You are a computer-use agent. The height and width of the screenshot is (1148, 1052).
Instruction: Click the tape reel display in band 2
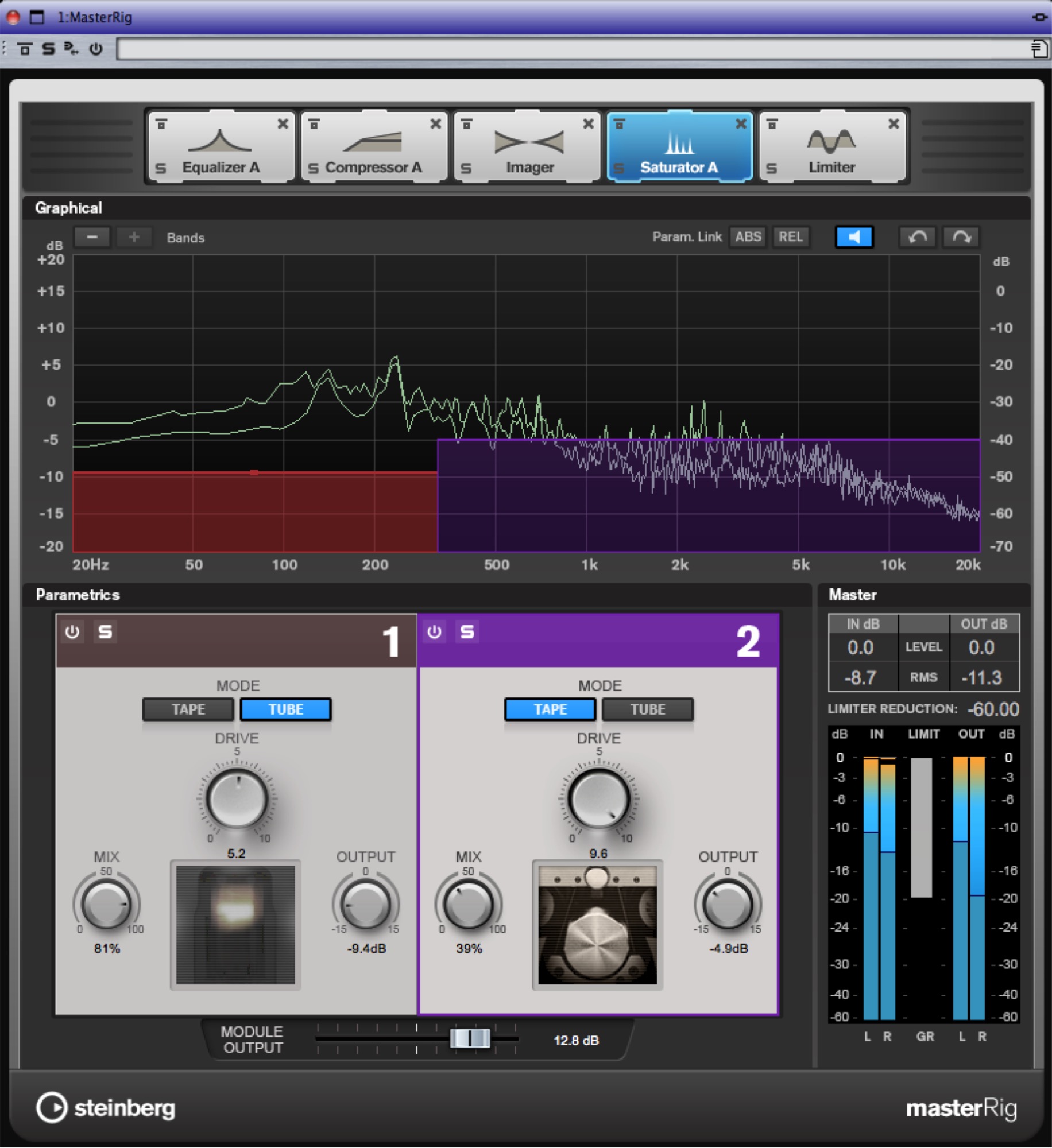tap(597, 925)
